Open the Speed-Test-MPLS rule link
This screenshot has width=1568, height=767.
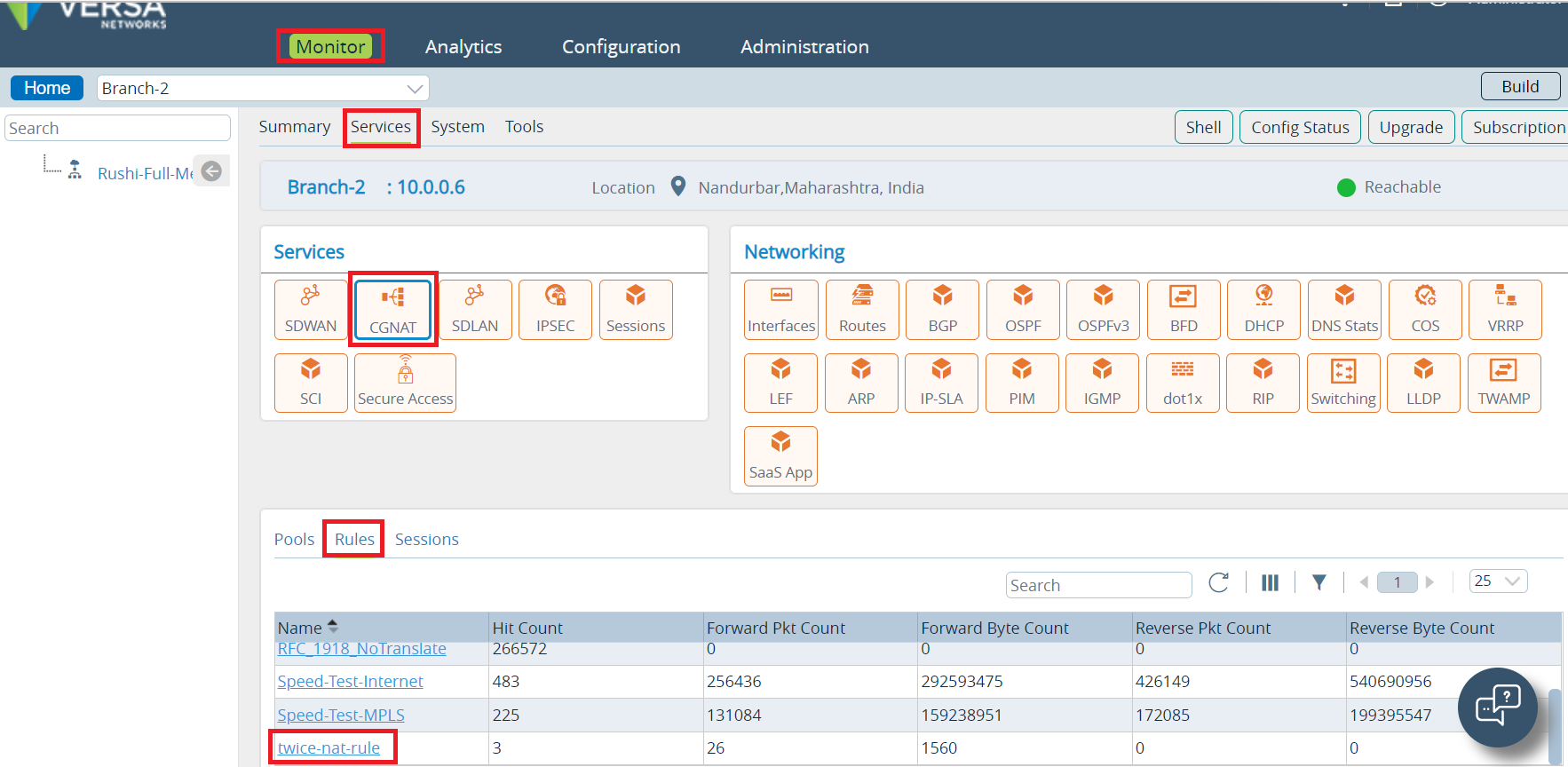pos(341,716)
